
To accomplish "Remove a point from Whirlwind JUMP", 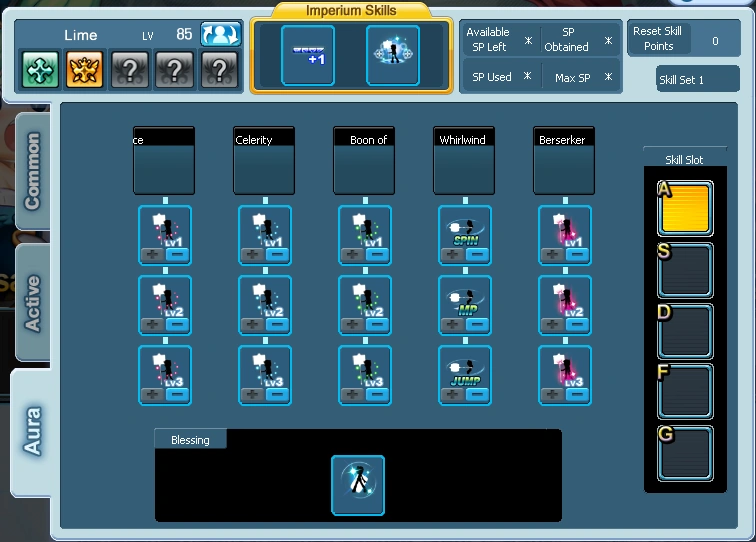I will click(477, 394).
